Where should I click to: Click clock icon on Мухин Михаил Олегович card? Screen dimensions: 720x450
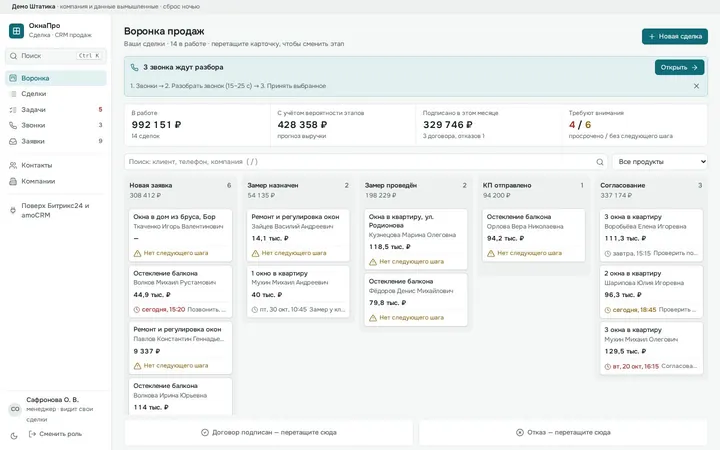[x=608, y=366]
